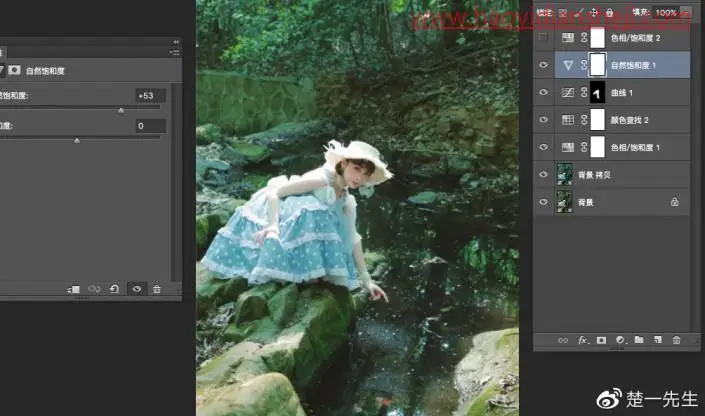Toggle layer visibility in Properties panel footer
Screen dimensions: 705x416
point(137,289)
